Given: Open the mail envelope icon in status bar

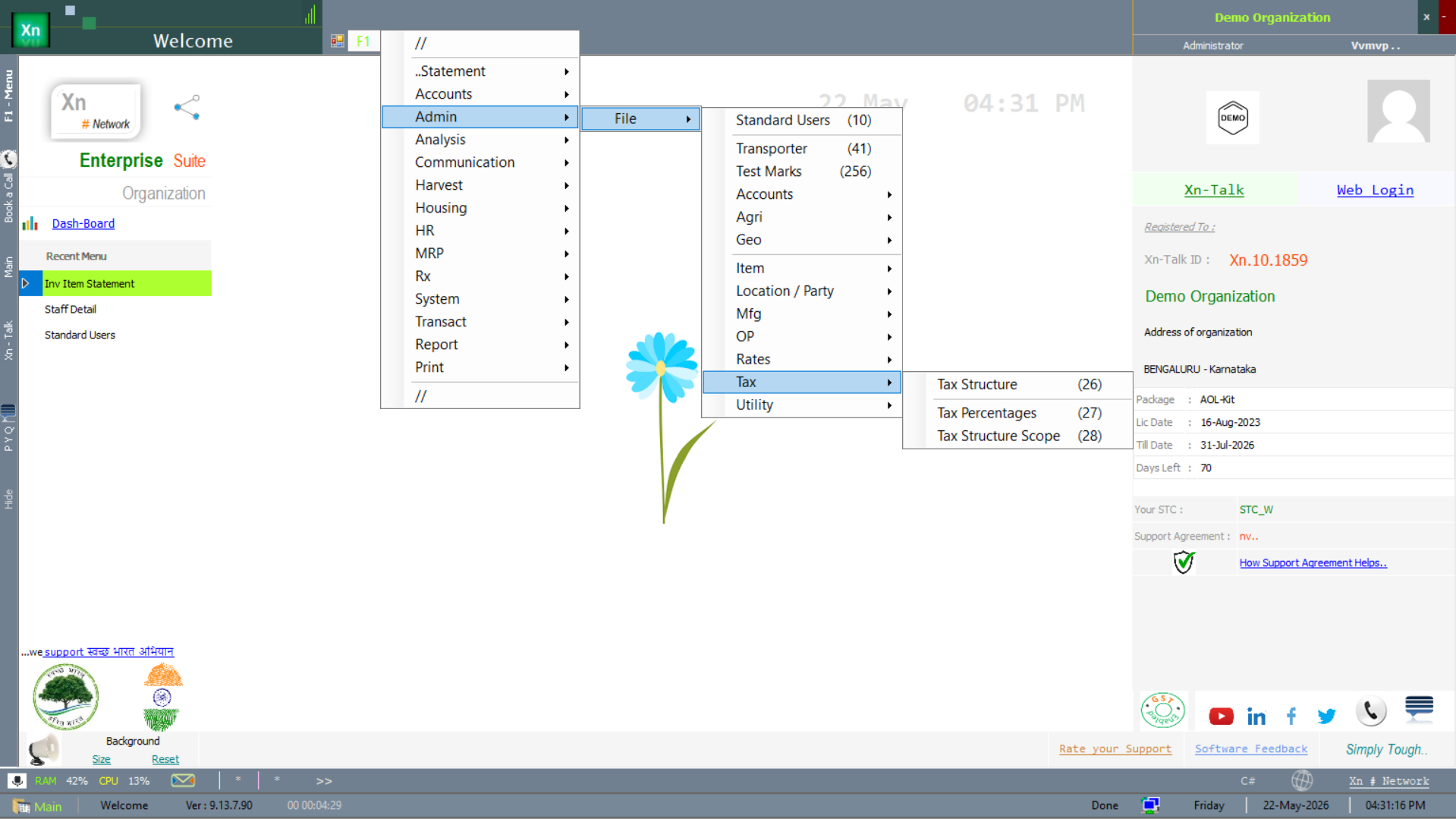Looking at the screenshot, I should (x=183, y=780).
